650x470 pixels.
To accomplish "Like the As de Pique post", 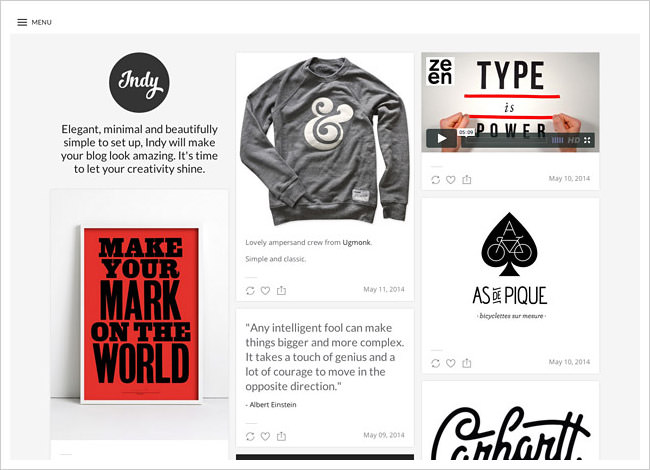I will click(451, 363).
